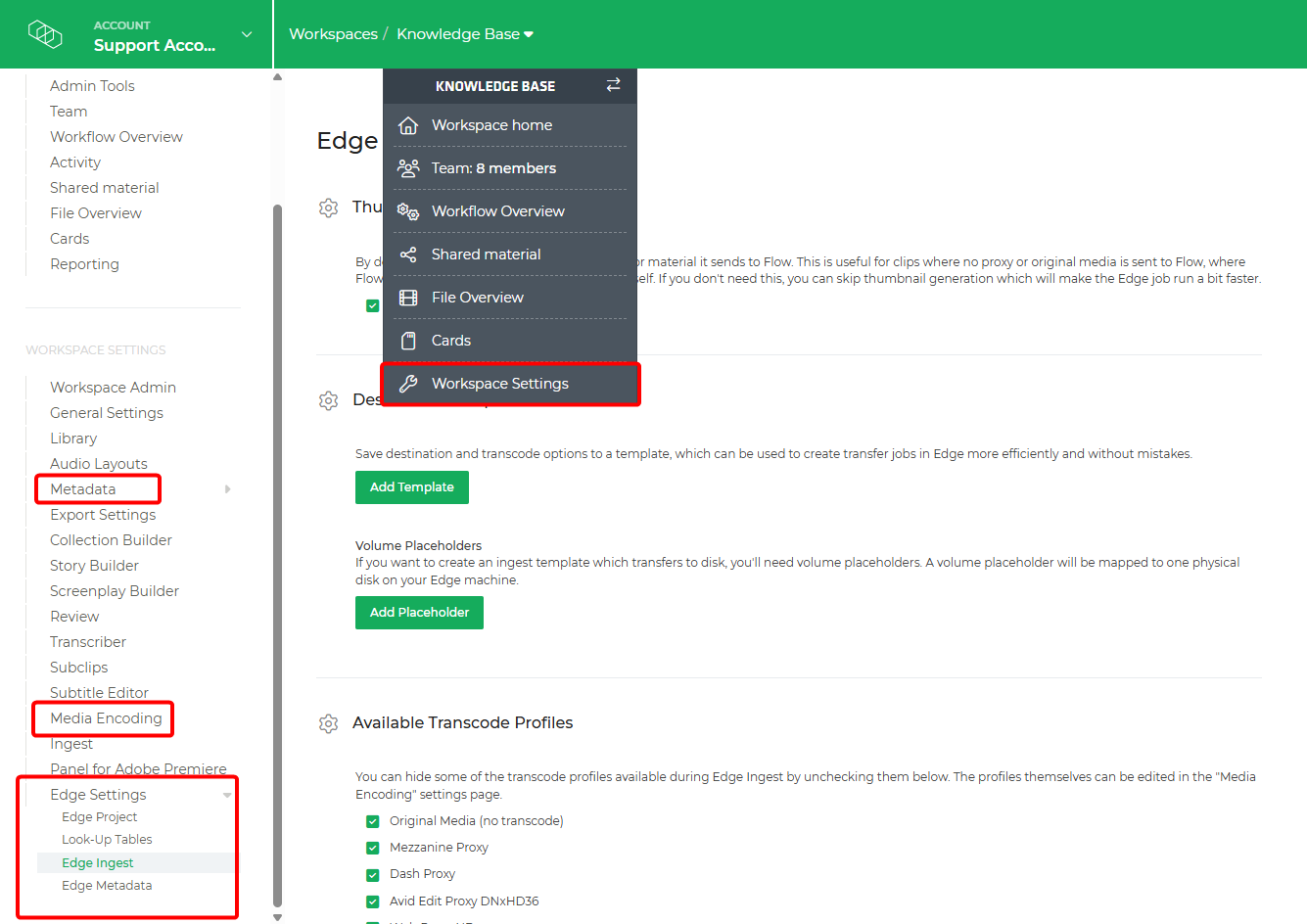Viewport: 1307px width, 924px height.
Task: Expand the Metadata settings submenu
Action: click(x=227, y=488)
